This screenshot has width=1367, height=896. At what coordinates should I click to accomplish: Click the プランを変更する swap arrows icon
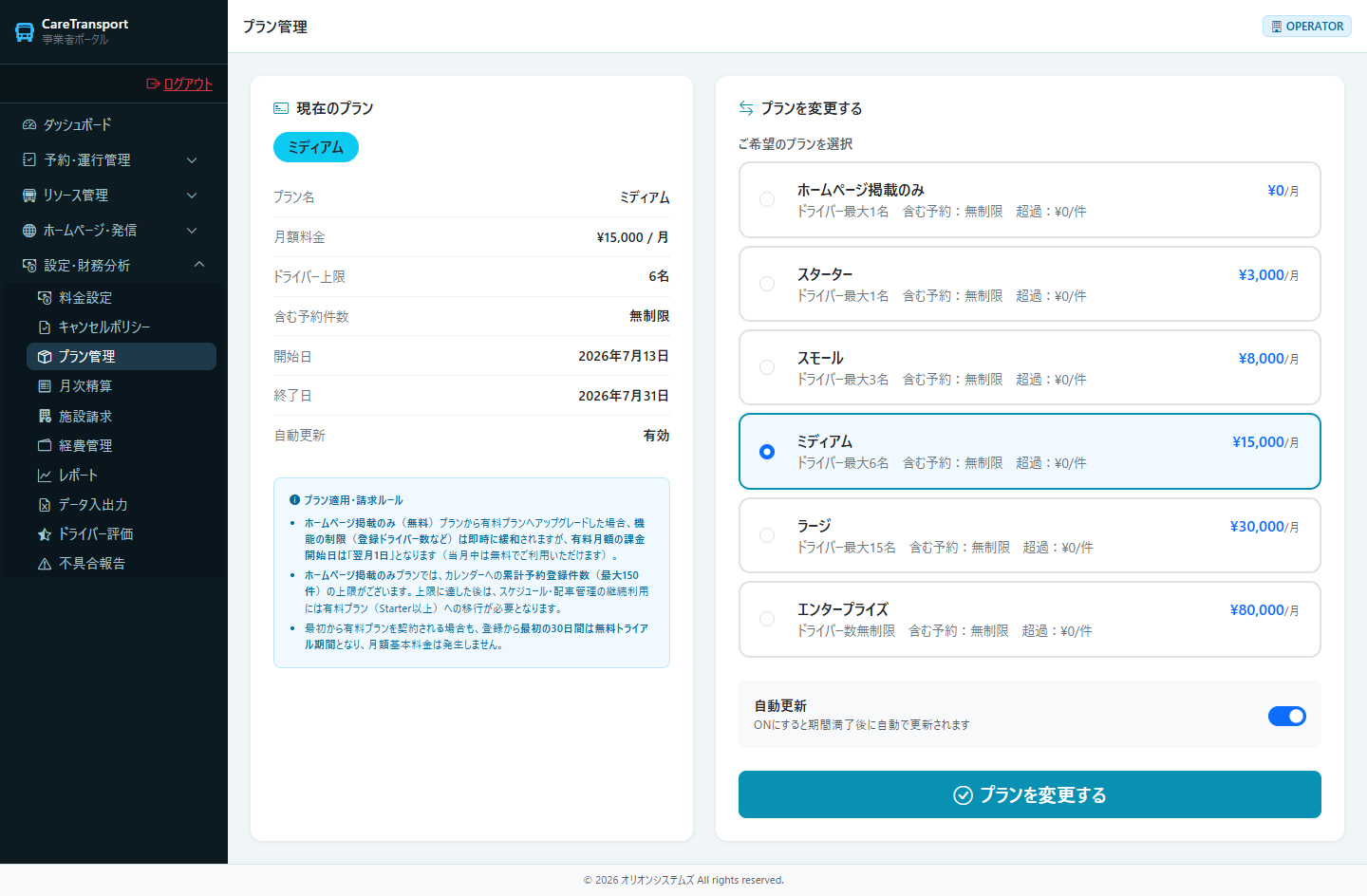[x=746, y=108]
